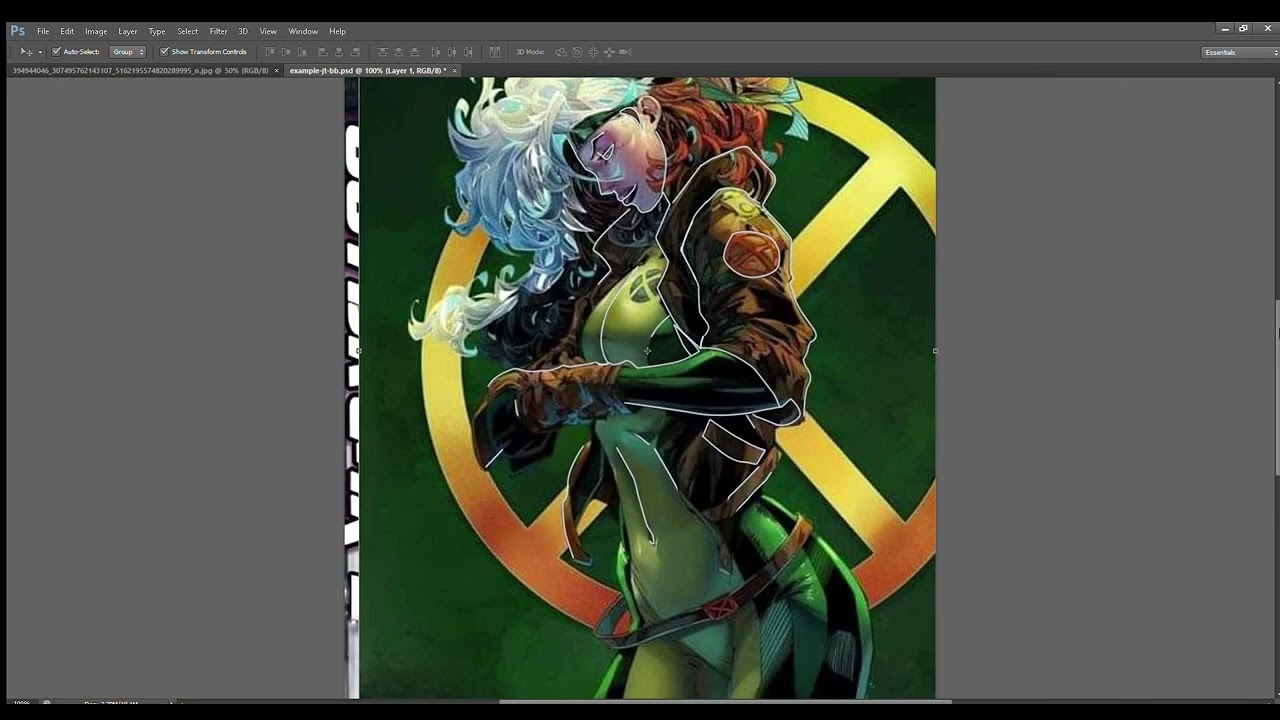The width and height of the screenshot is (1280, 720).
Task: Click Distribute Horizontal Centers icon
Action: tap(452, 51)
